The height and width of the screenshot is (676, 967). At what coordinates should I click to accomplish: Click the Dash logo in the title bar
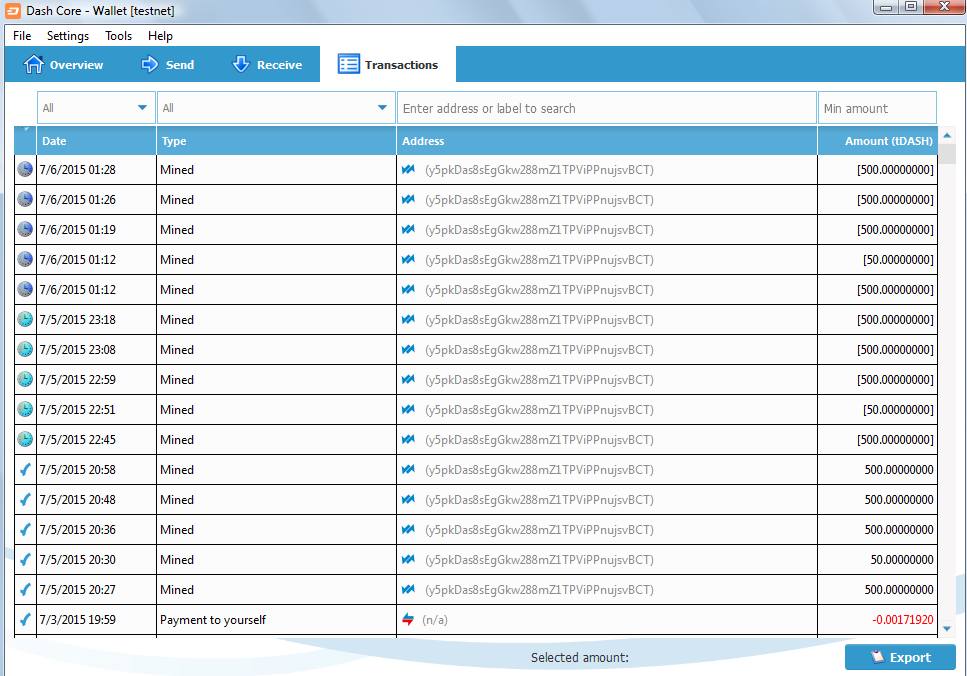[x=12, y=10]
